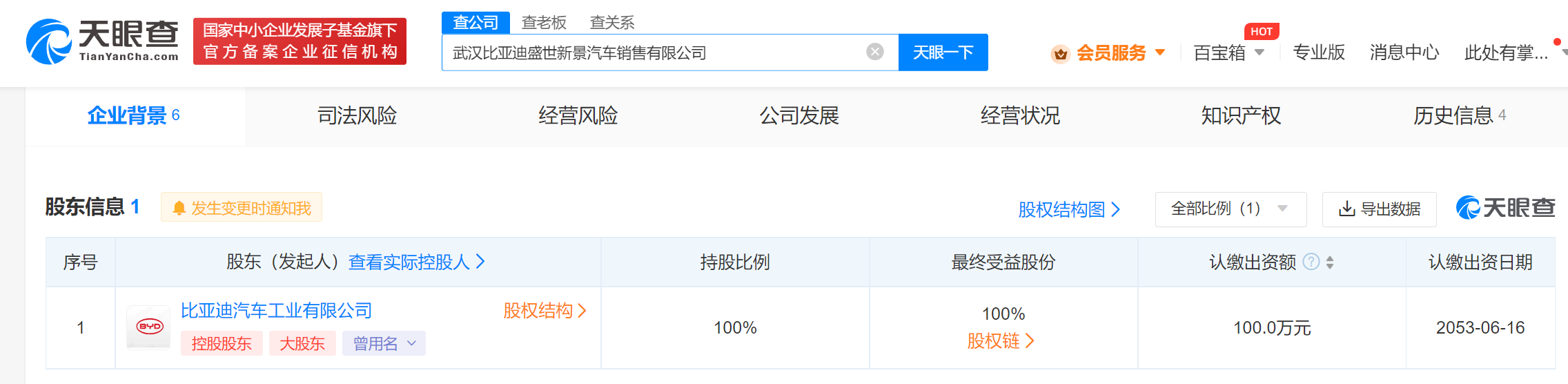Open the 股权链 link
Screen dimensions: 1568x384
point(1001,340)
